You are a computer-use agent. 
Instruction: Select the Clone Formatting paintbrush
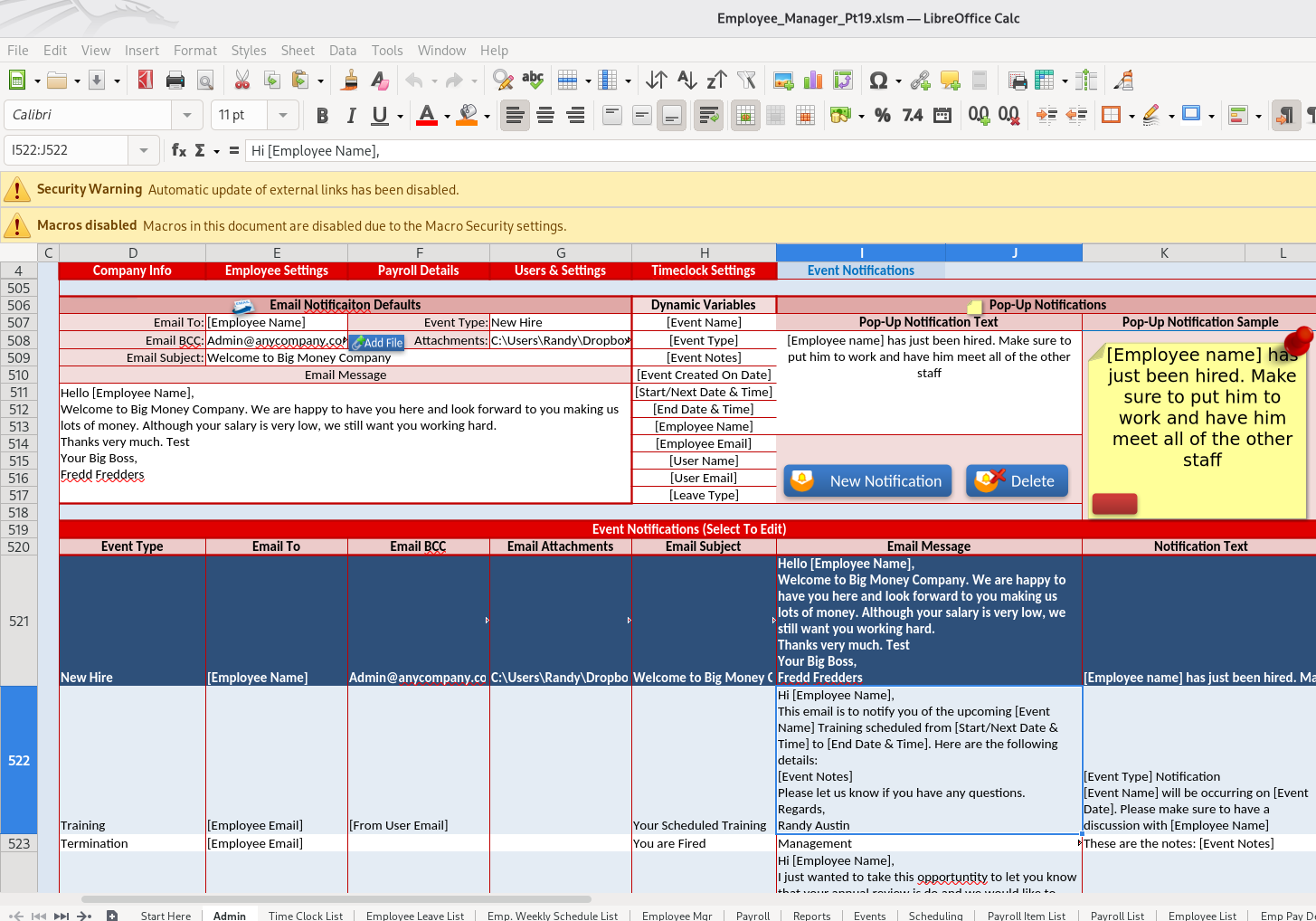tap(348, 80)
